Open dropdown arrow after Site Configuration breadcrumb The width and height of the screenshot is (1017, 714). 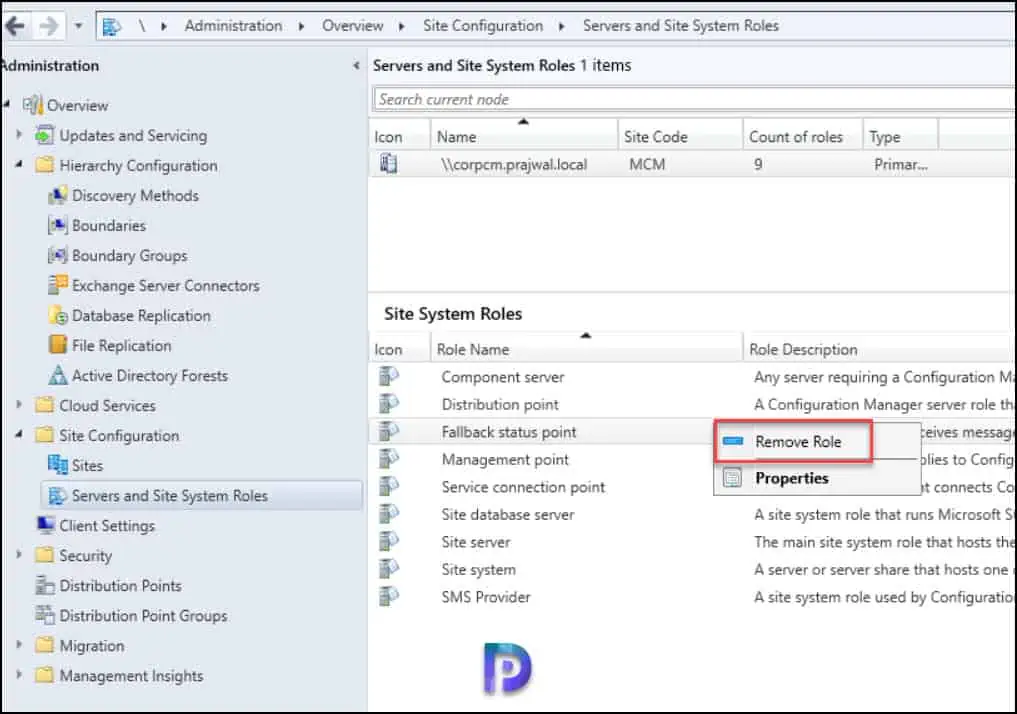coord(562,27)
